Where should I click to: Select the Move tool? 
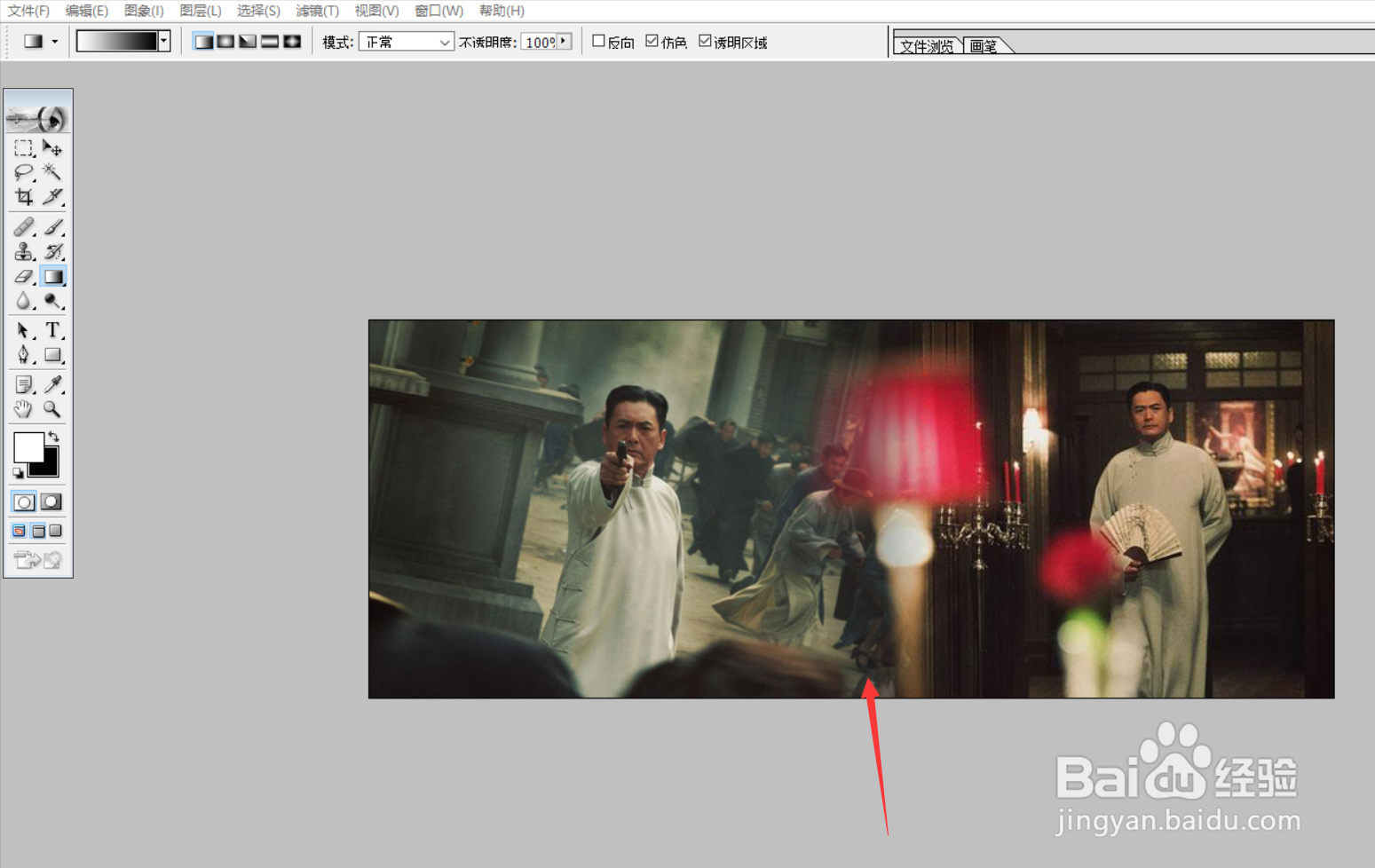pos(52,148)
